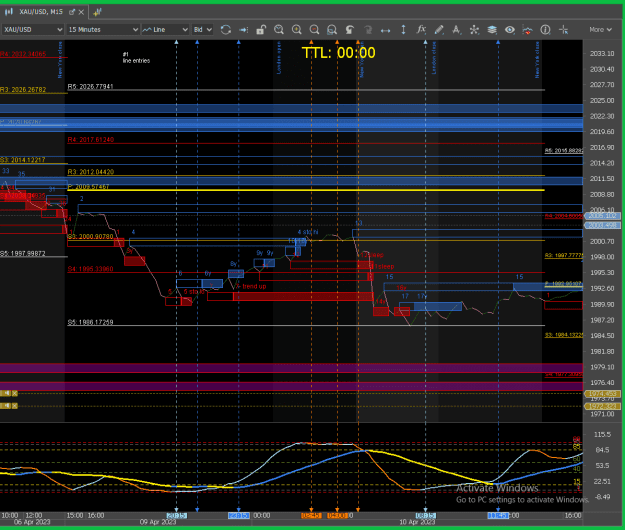
Task: Open the stacked layers templates icon
Action: point(492,29)
